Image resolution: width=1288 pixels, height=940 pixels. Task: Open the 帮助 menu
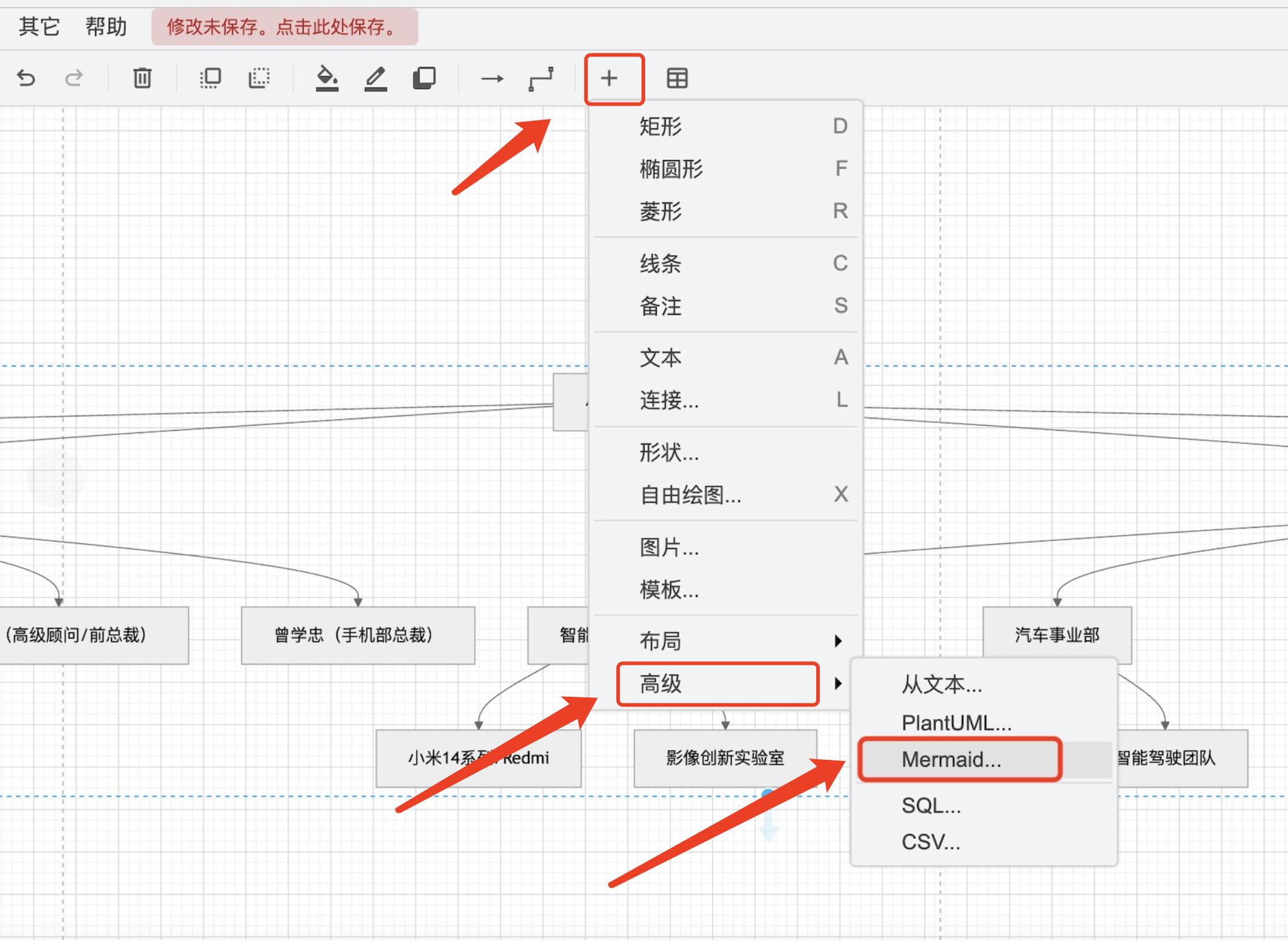(x=106, y=27)
